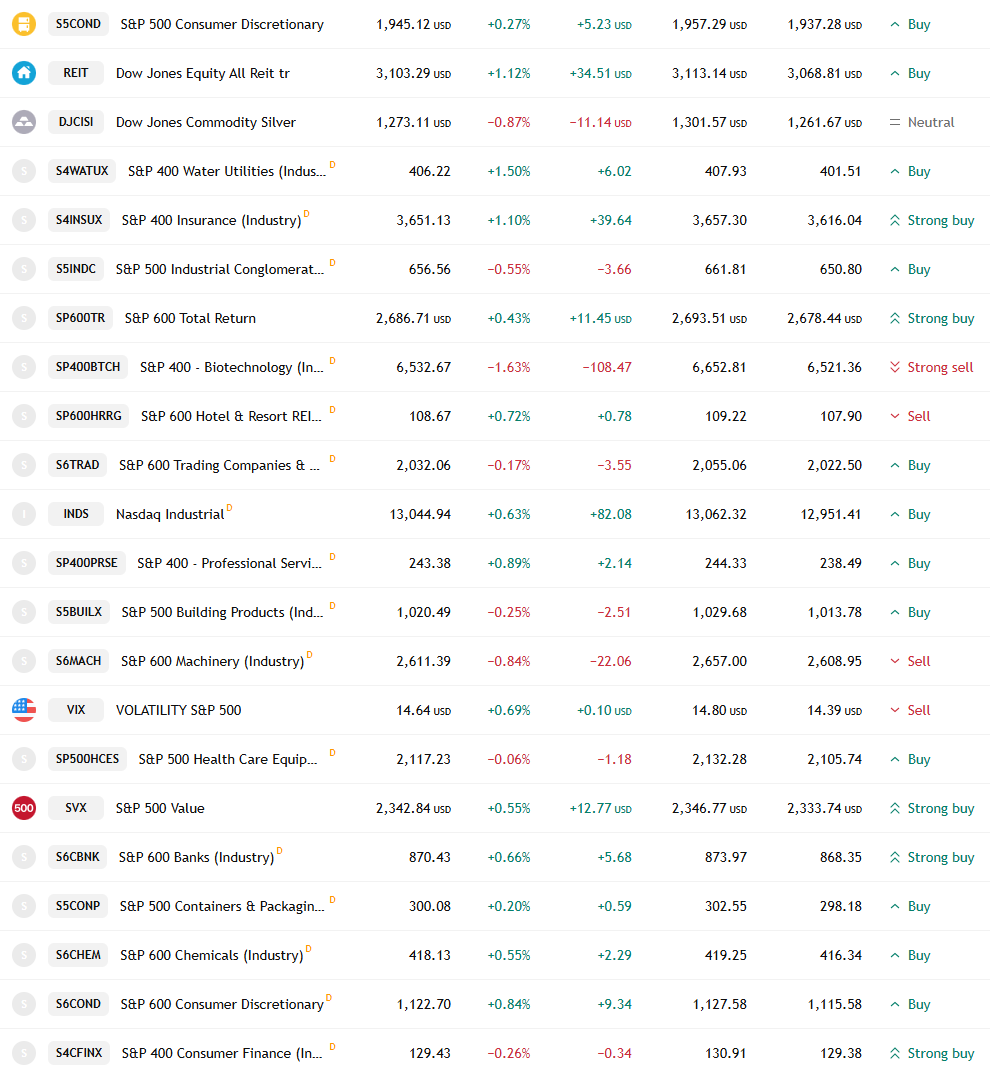
Task: Open S&P 600 Banks (Industry) link
Action: [196, 857]
